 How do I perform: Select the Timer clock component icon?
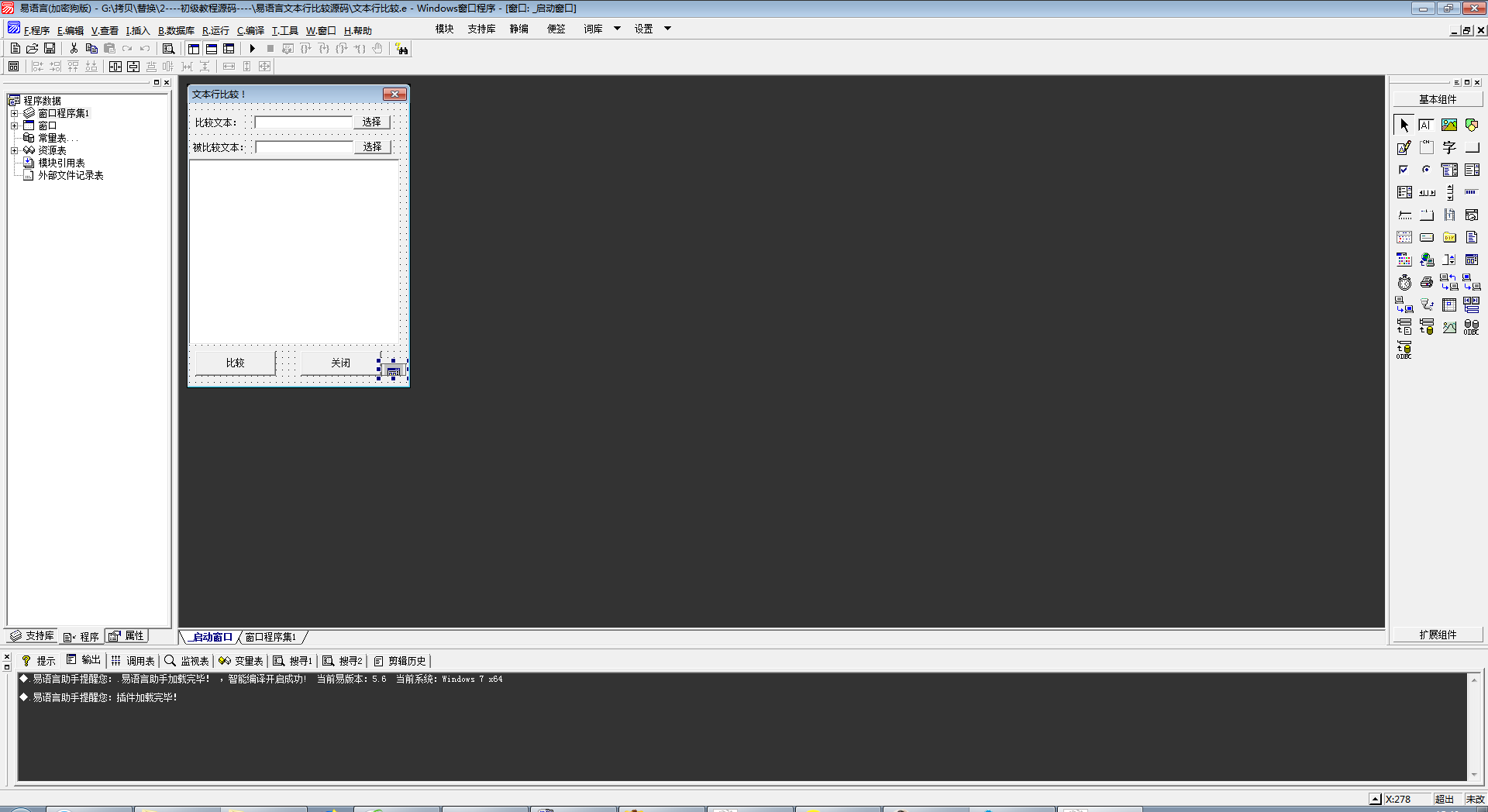pyautogui.click(x=1404, y=282)
